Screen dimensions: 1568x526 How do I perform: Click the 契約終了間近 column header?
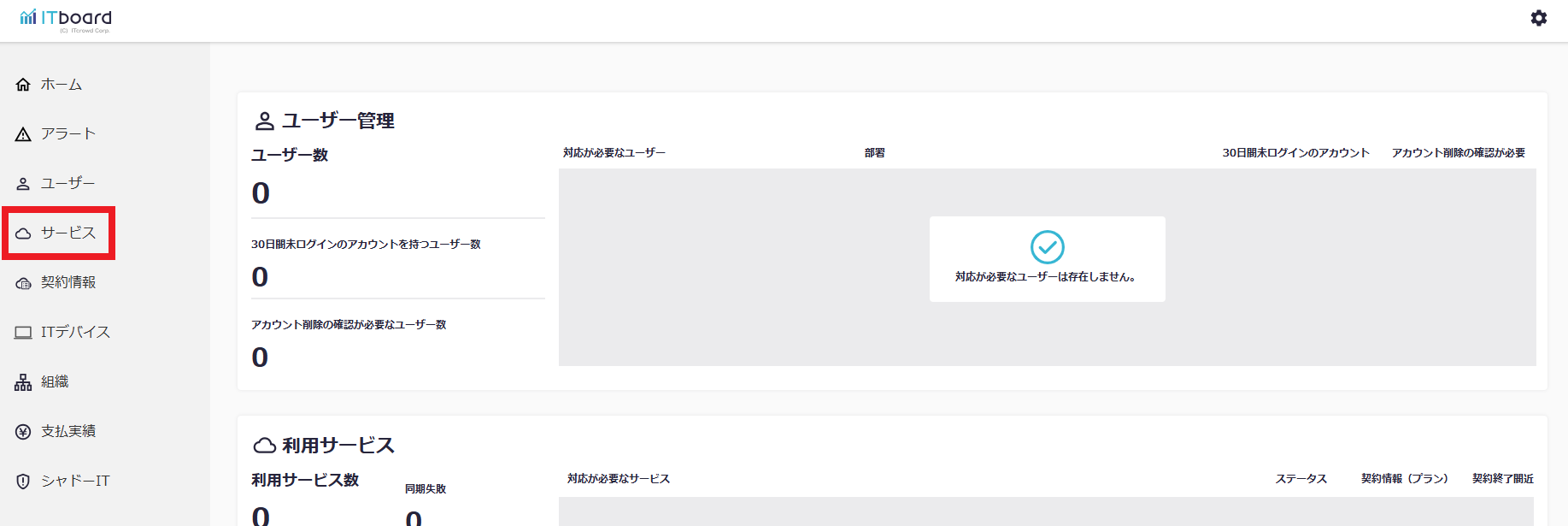[x=1503, y=479]
